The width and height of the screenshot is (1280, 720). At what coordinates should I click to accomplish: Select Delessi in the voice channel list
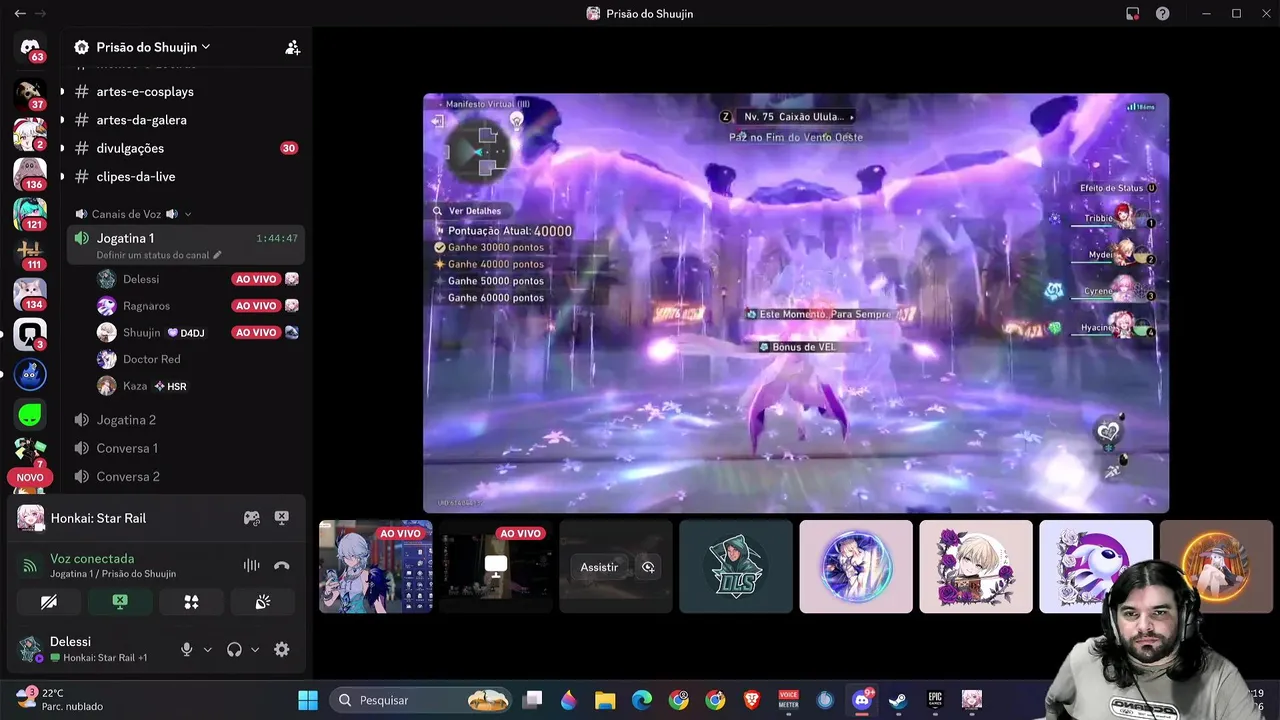(141, 279)
